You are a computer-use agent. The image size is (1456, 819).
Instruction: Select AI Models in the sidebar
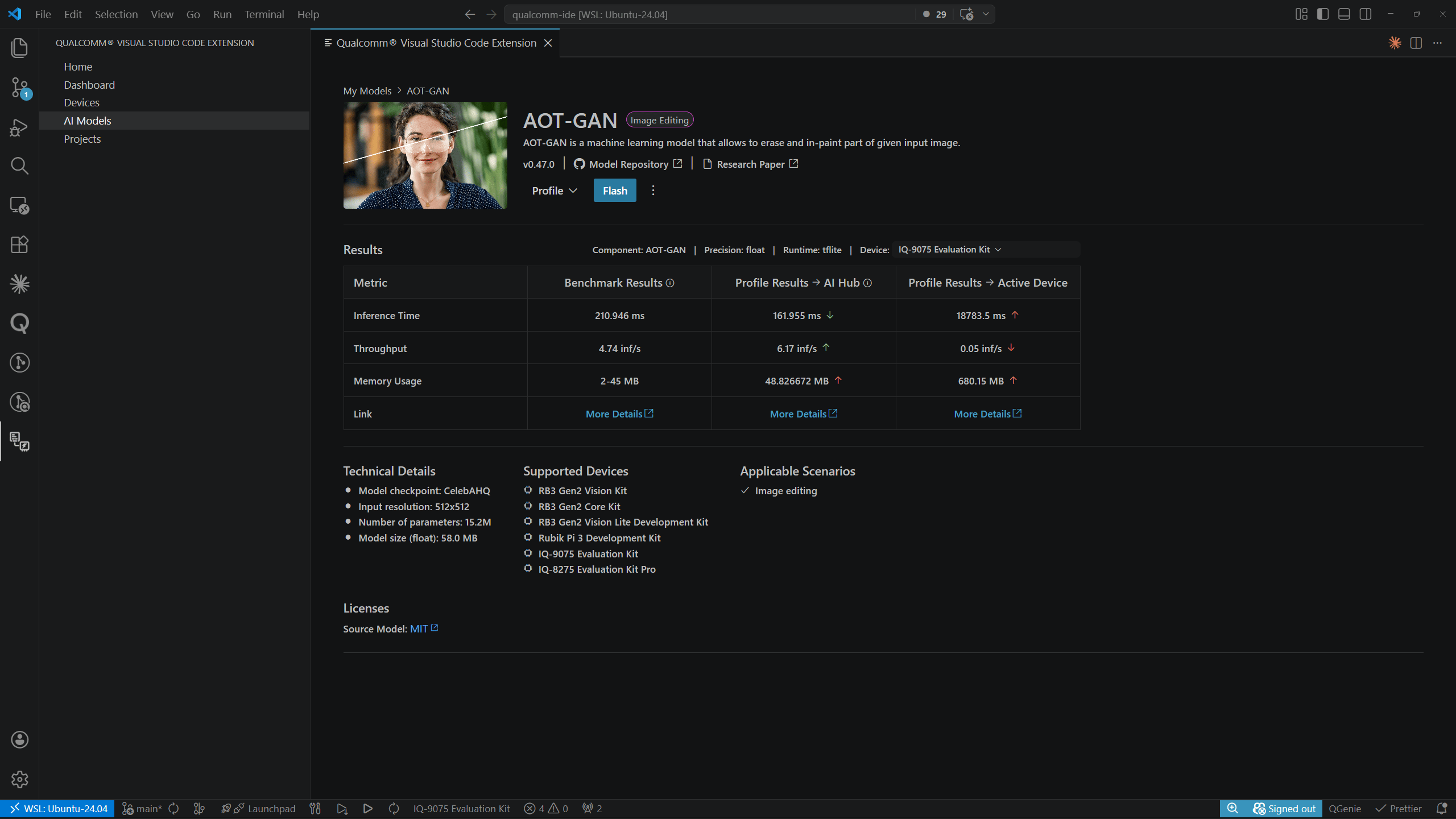[174, 121]
